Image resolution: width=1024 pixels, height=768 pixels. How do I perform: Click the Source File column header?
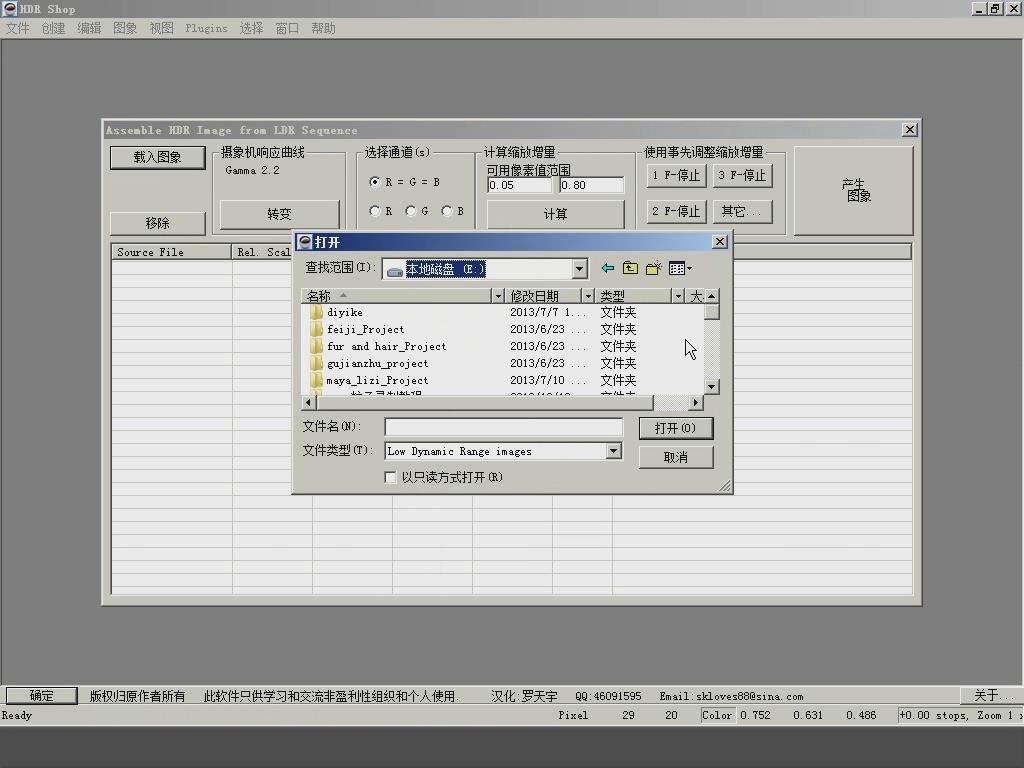tap(171, 252)
